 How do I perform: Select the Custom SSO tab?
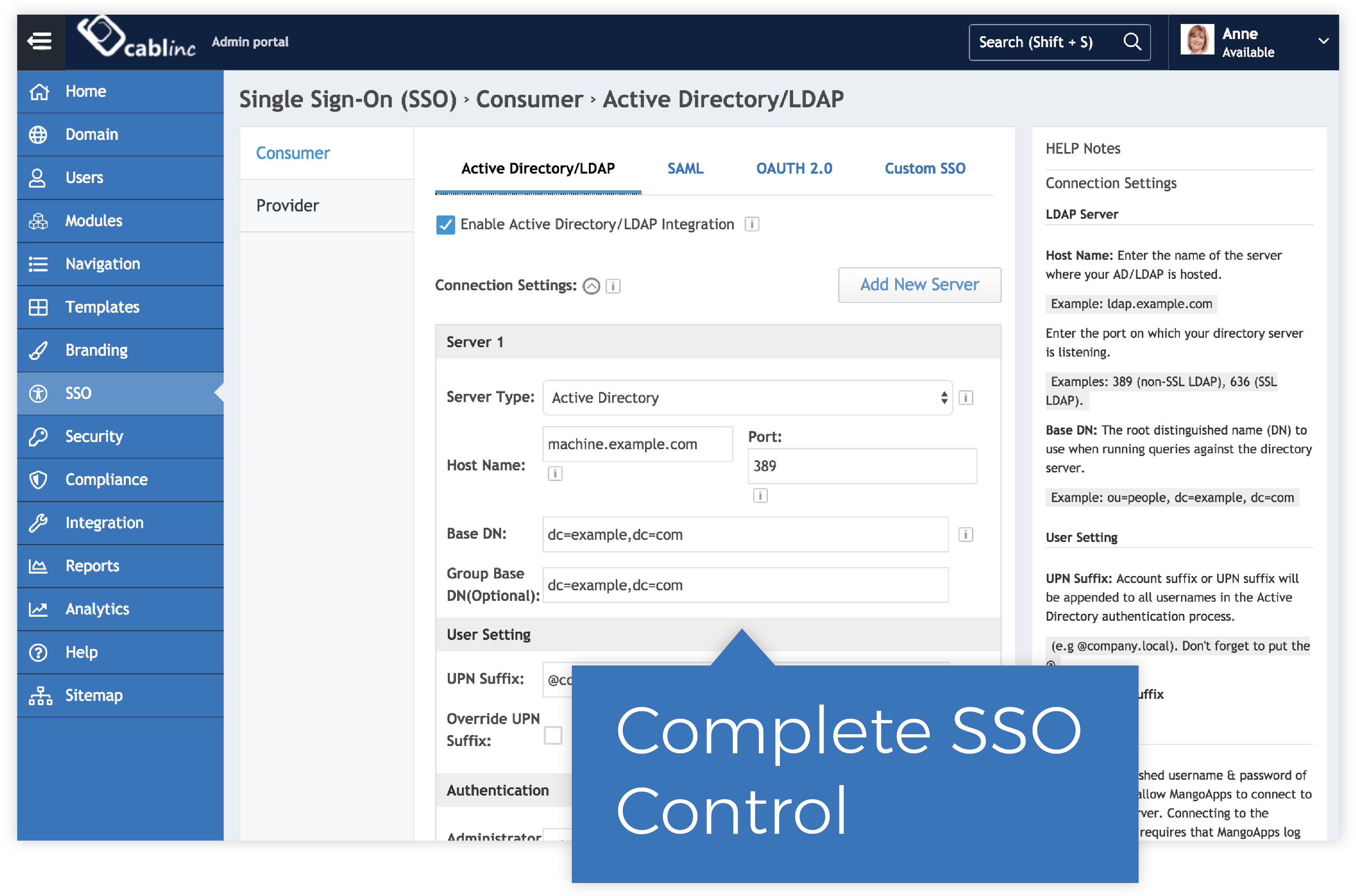pyautogui.click(x=924, y=169)
